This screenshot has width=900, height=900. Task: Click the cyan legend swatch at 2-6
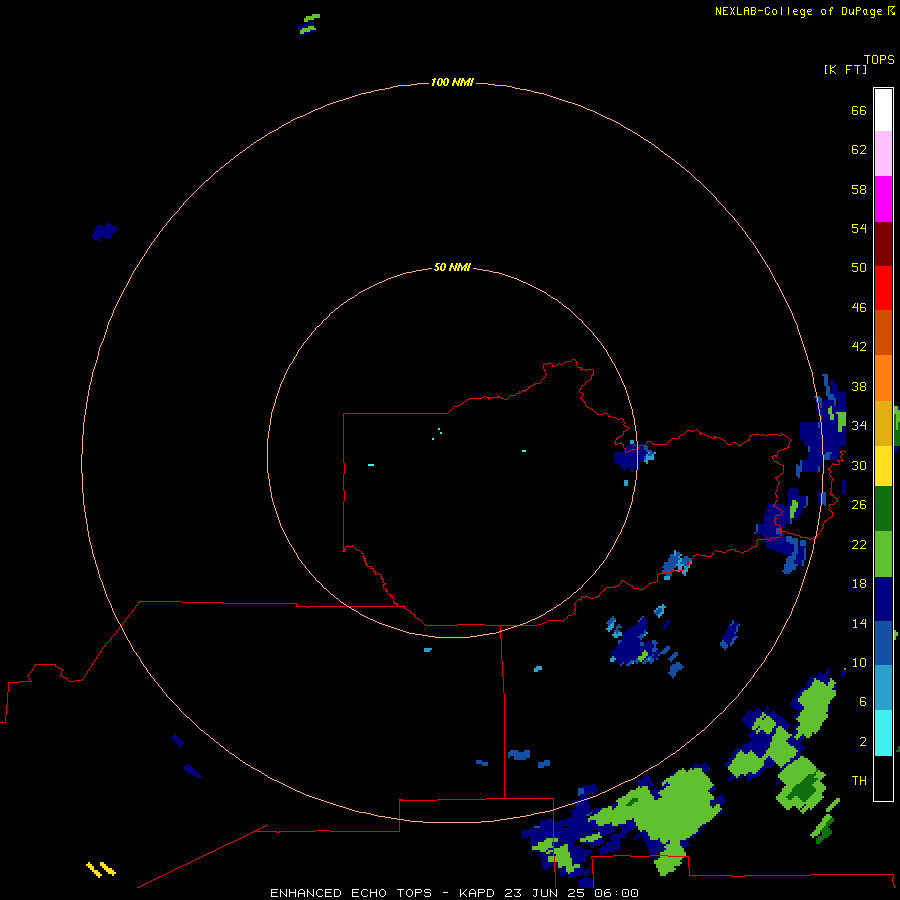coord(883,733)
